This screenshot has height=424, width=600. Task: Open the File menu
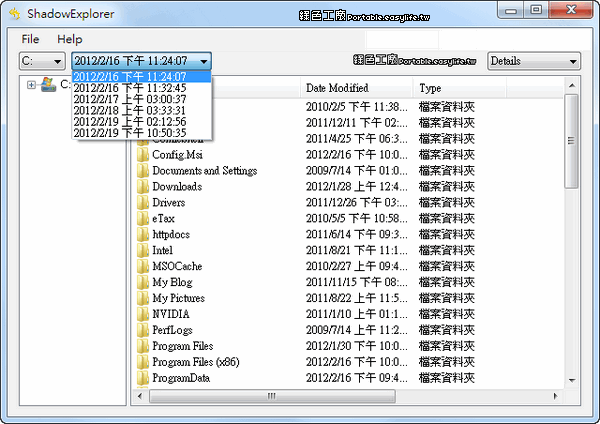[30, 39]
